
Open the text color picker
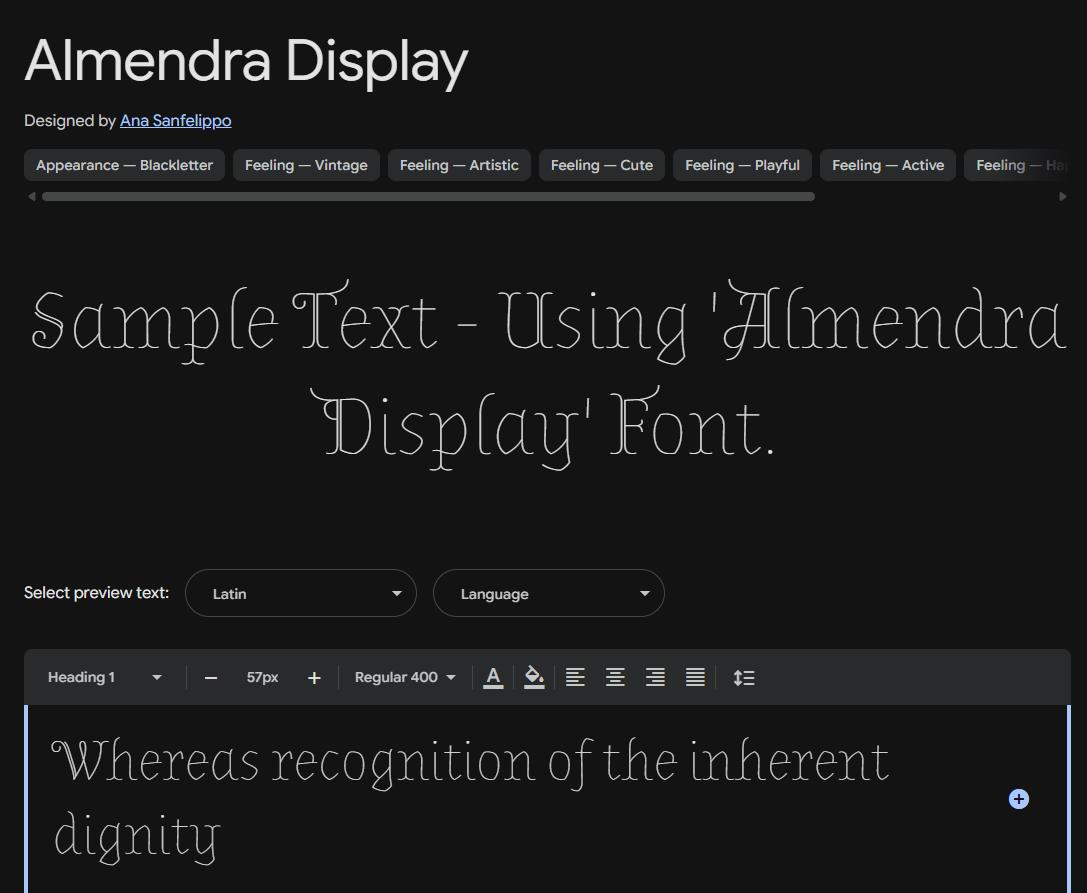click(x=493, y=677)
